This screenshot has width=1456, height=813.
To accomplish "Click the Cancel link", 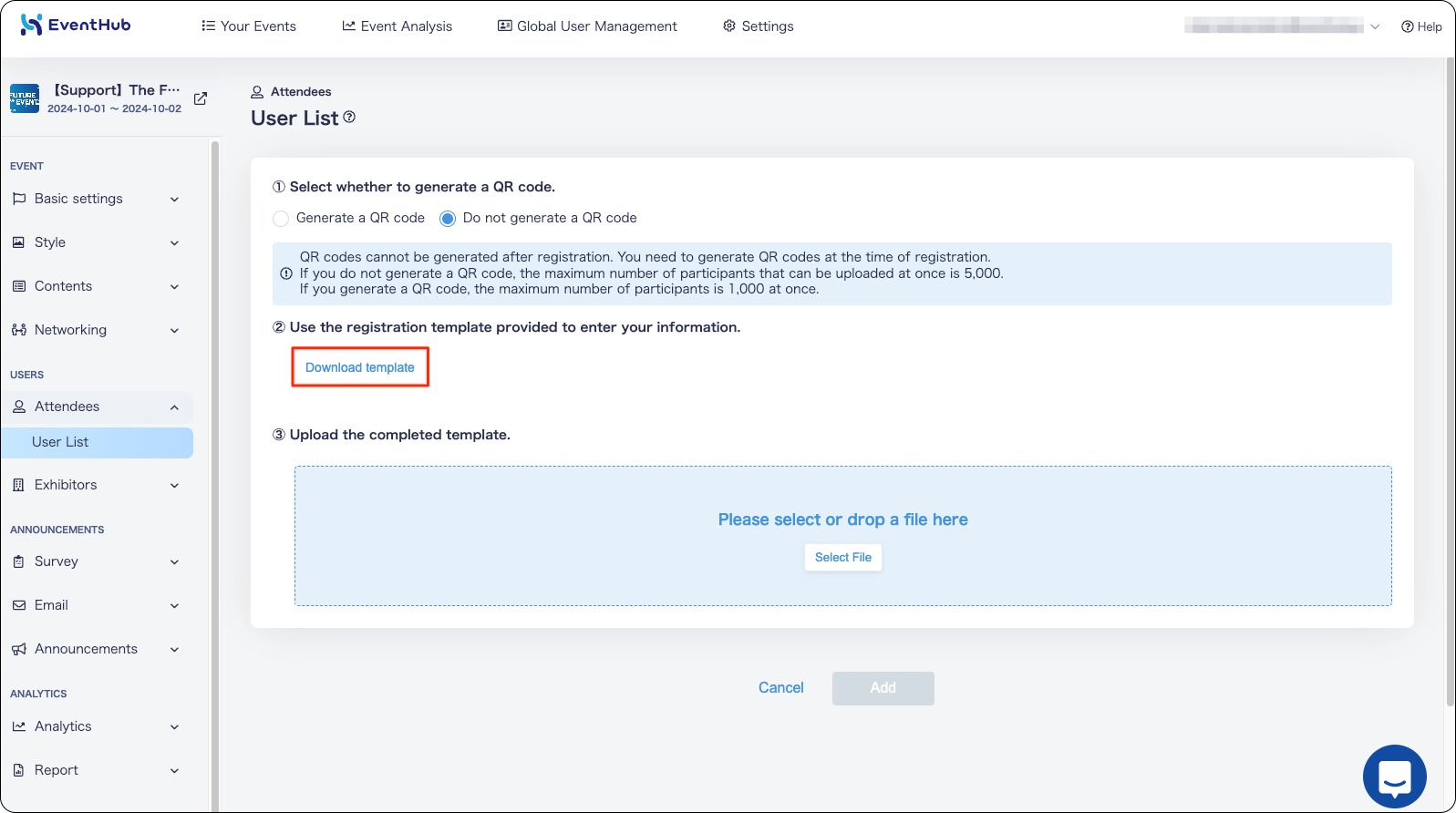I will (781, 688).
